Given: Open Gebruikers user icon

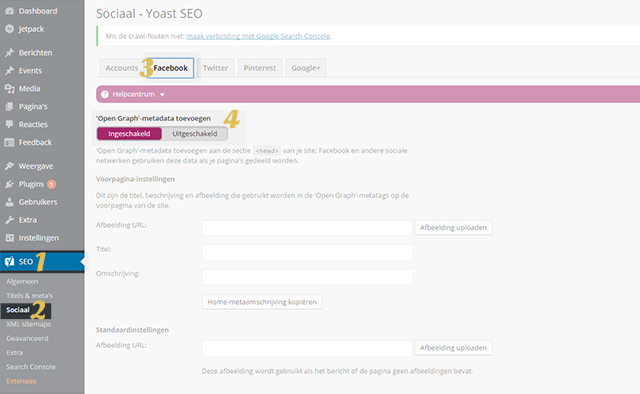Looking at the screenshot, I should coord(9,202).
